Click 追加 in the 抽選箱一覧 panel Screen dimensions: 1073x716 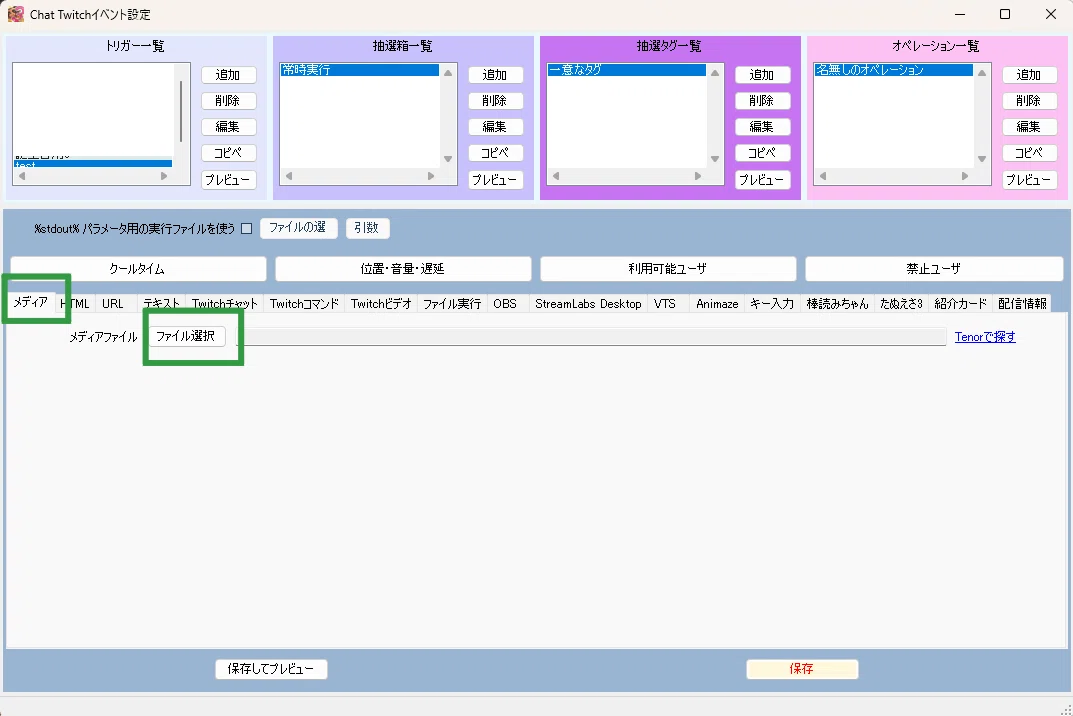(495, 75)
